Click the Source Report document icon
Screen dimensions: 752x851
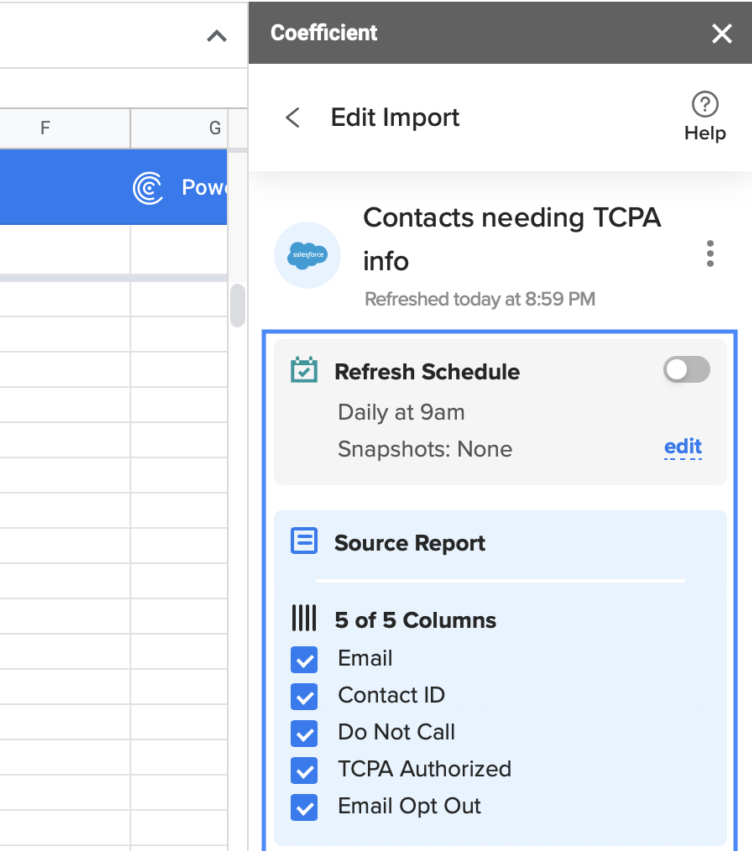click(x=304, y=541)
